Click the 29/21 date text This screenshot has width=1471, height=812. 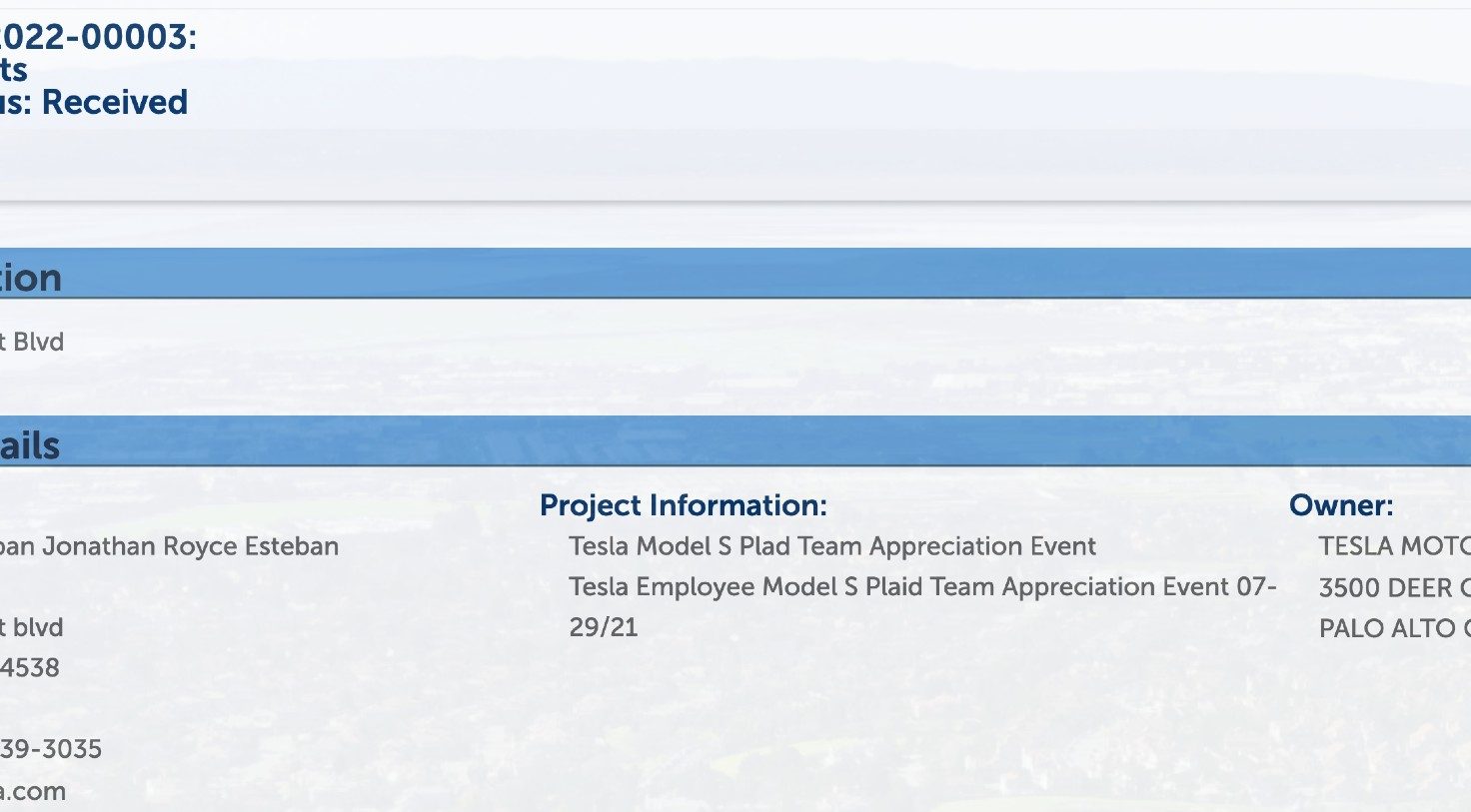point(604,627)
